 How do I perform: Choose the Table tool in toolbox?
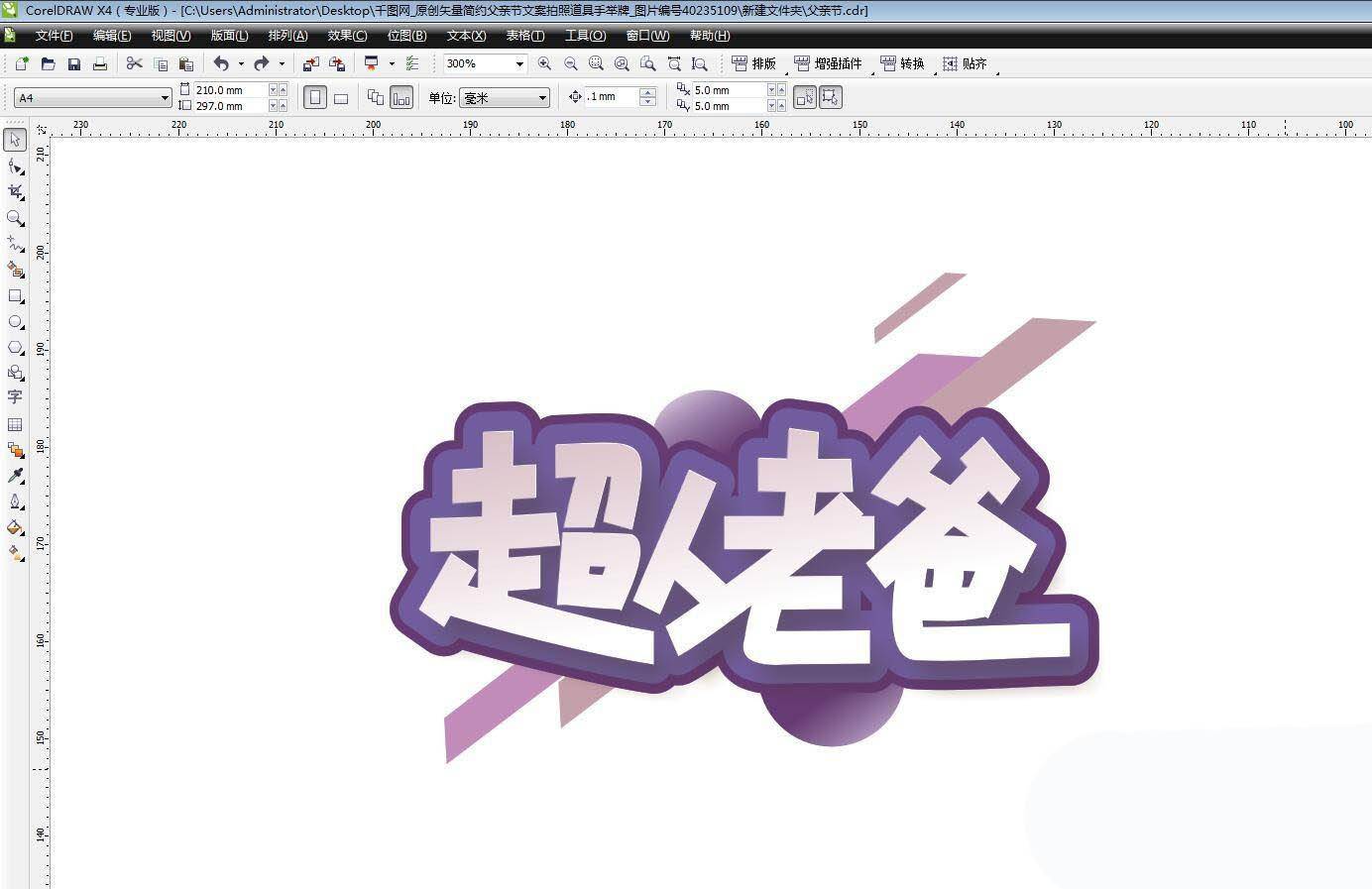point(15,424)
